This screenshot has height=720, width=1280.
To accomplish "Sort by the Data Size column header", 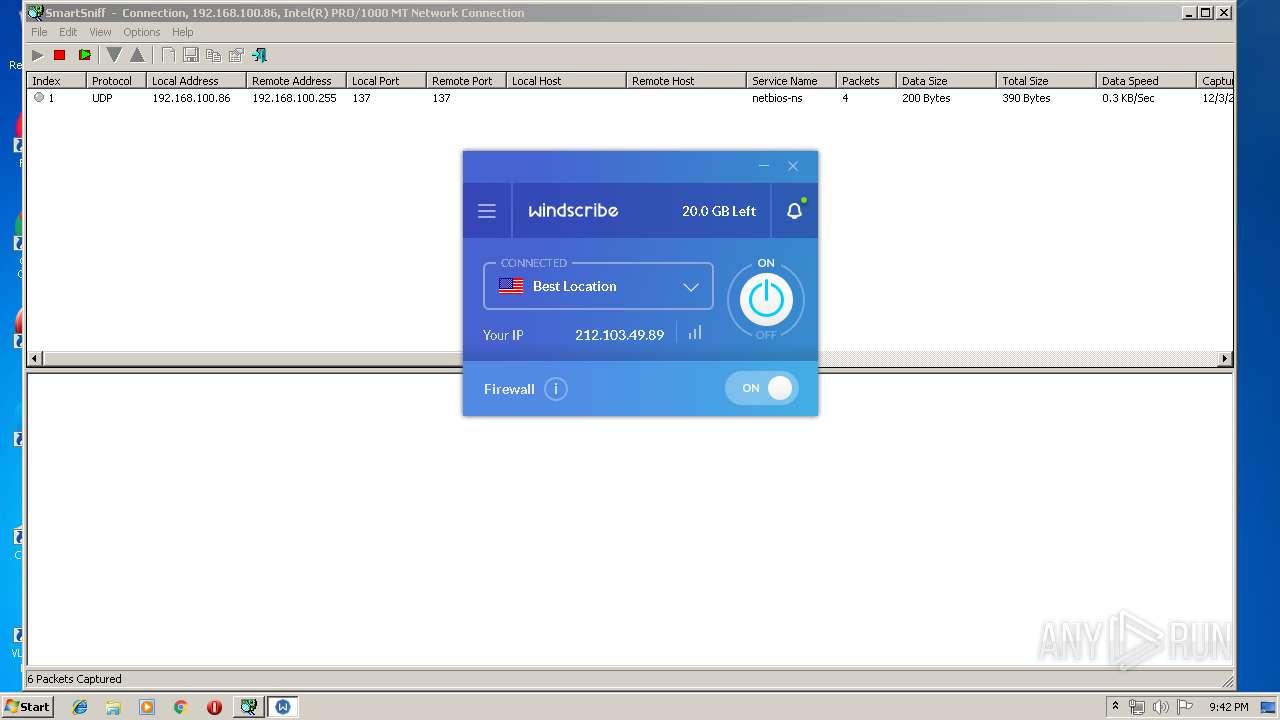I will pyautogui.click(x=946, y=81).
